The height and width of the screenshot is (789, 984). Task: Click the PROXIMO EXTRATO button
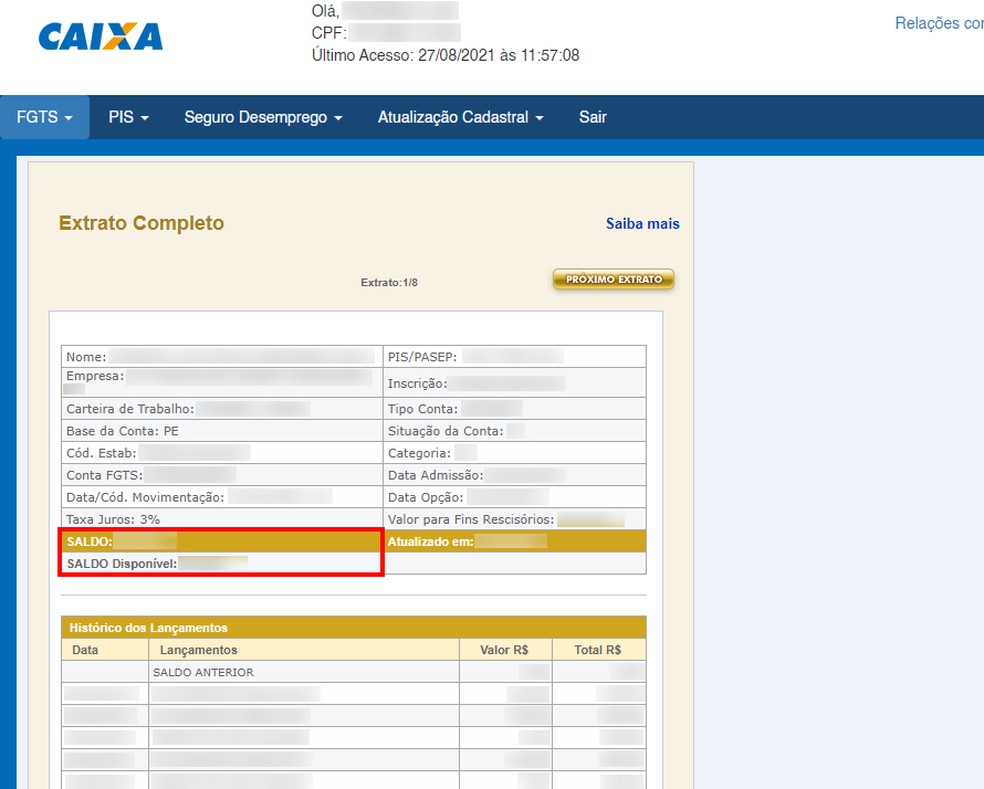[x=612, y=279]
